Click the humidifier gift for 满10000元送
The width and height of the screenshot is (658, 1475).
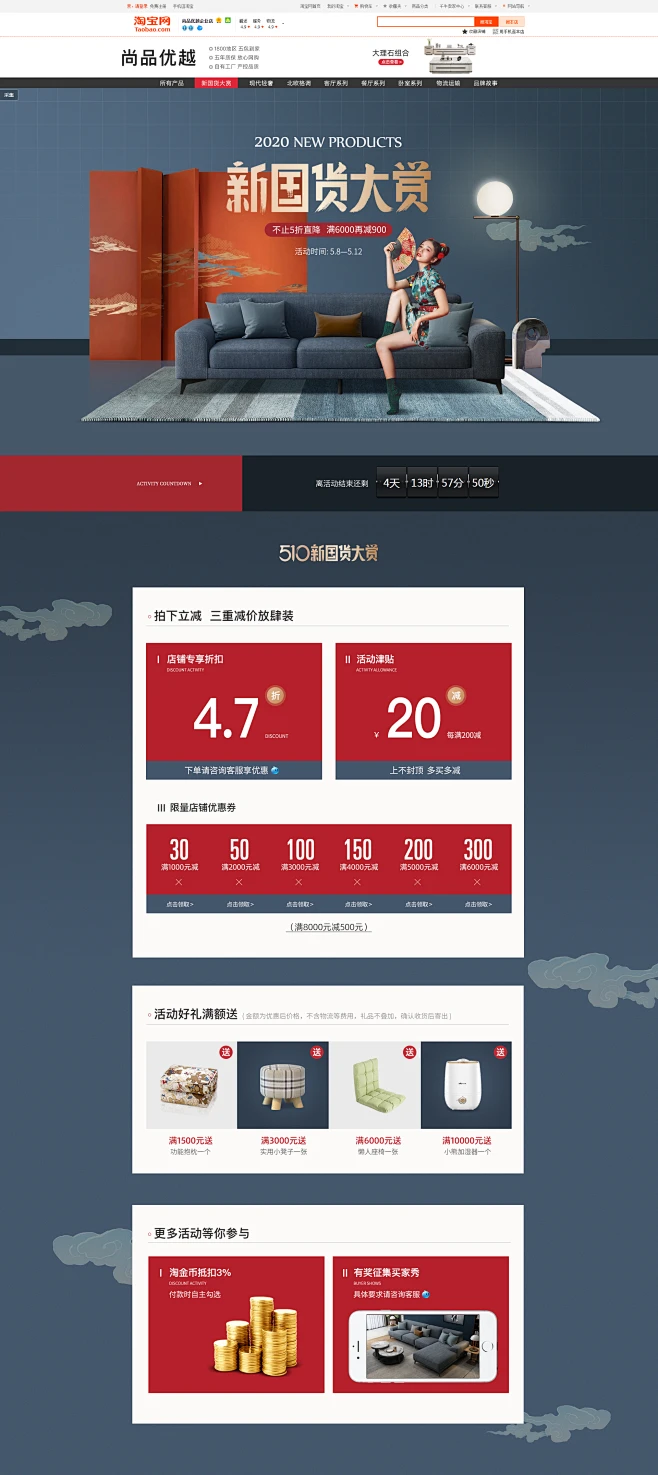[466, 1085]
